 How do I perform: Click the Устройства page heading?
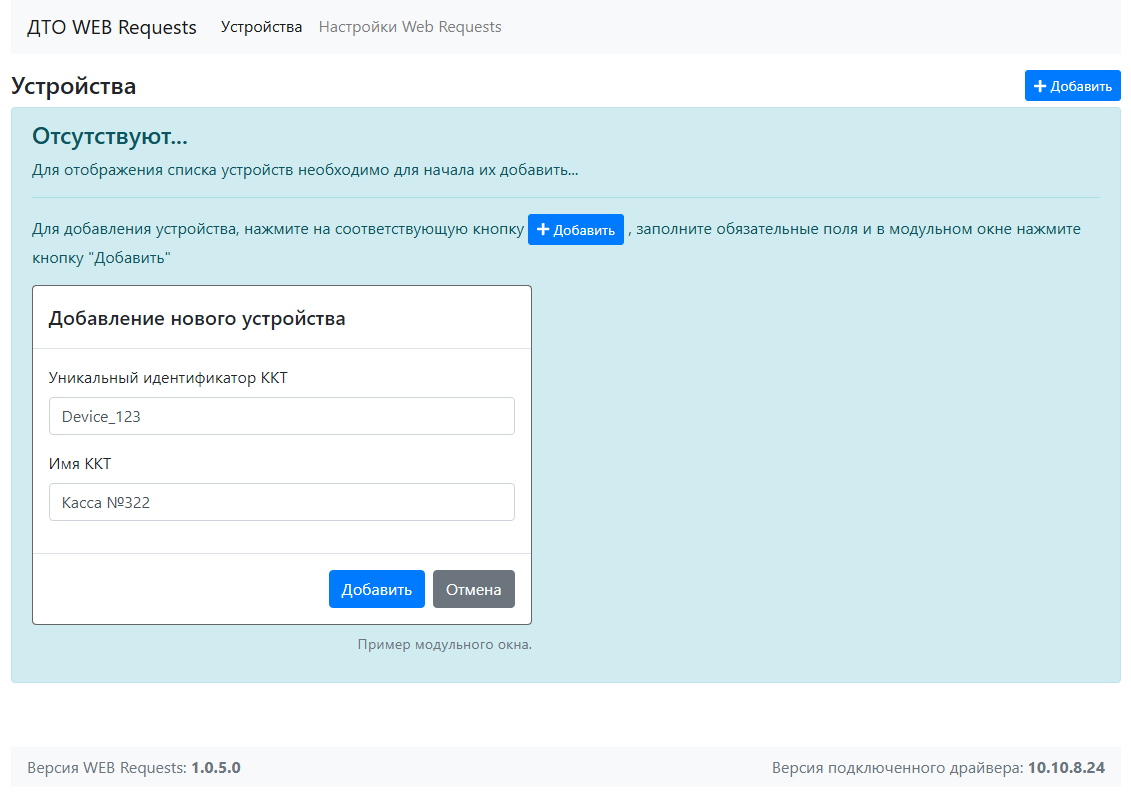point(74,87)
